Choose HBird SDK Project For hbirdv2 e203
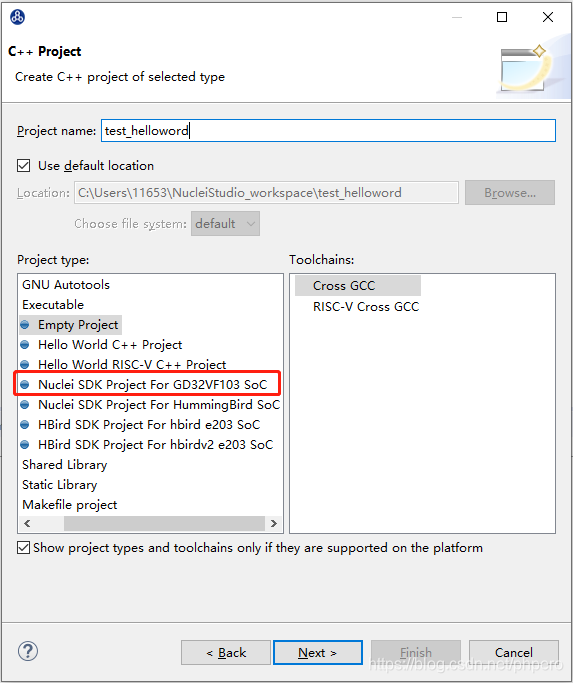The width and height of the screenshot is (573, 683). click(x=156, y=445)
